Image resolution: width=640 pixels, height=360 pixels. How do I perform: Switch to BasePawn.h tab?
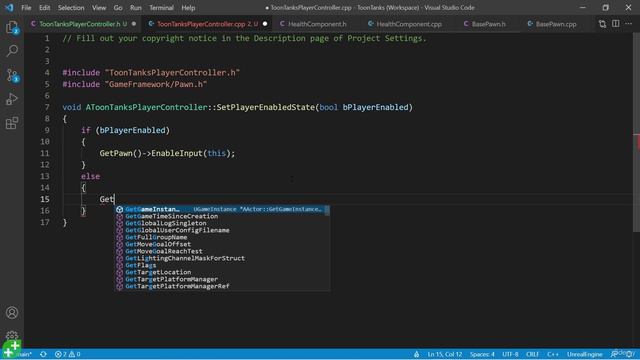(489, 24)
